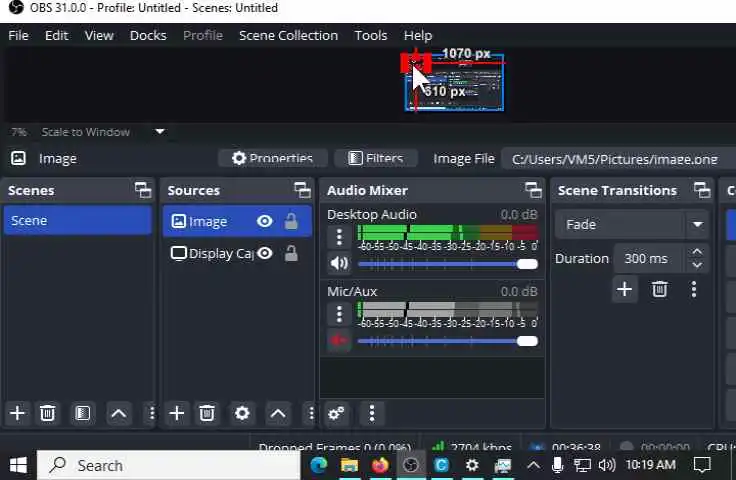
Task: Click the Properties button
Action: [x=273, y=158]
